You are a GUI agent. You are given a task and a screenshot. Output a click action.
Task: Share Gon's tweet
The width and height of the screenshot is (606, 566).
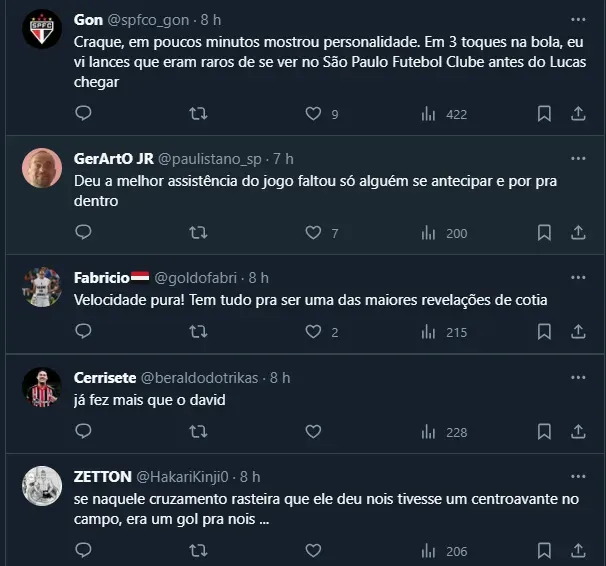click(x=578, y=114)
